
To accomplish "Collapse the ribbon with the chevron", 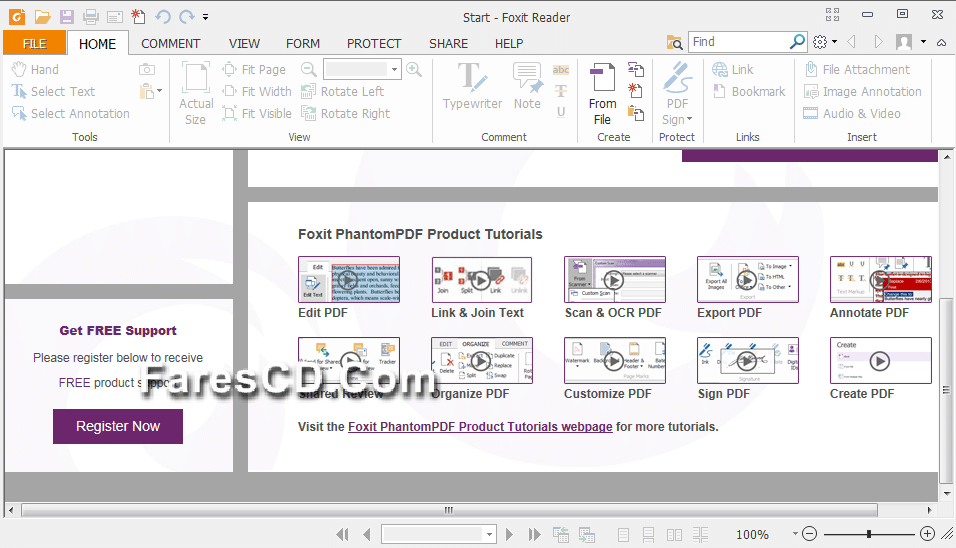I will (x=942, y=42).
